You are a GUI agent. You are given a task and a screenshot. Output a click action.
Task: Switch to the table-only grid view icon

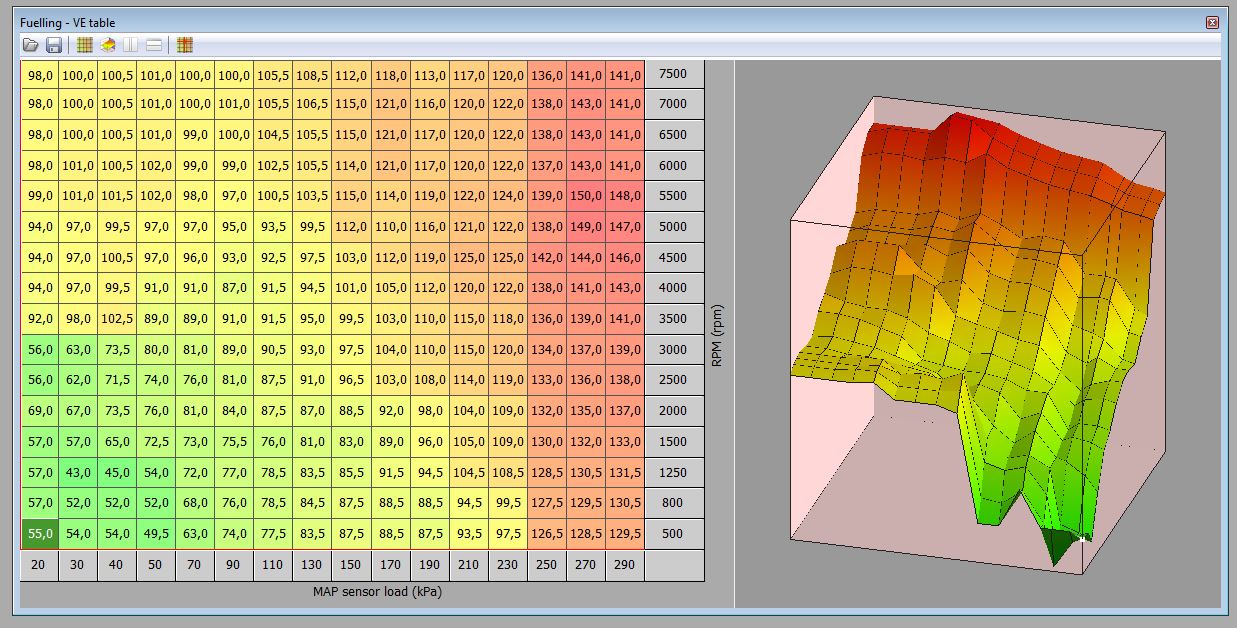point(85,45)
